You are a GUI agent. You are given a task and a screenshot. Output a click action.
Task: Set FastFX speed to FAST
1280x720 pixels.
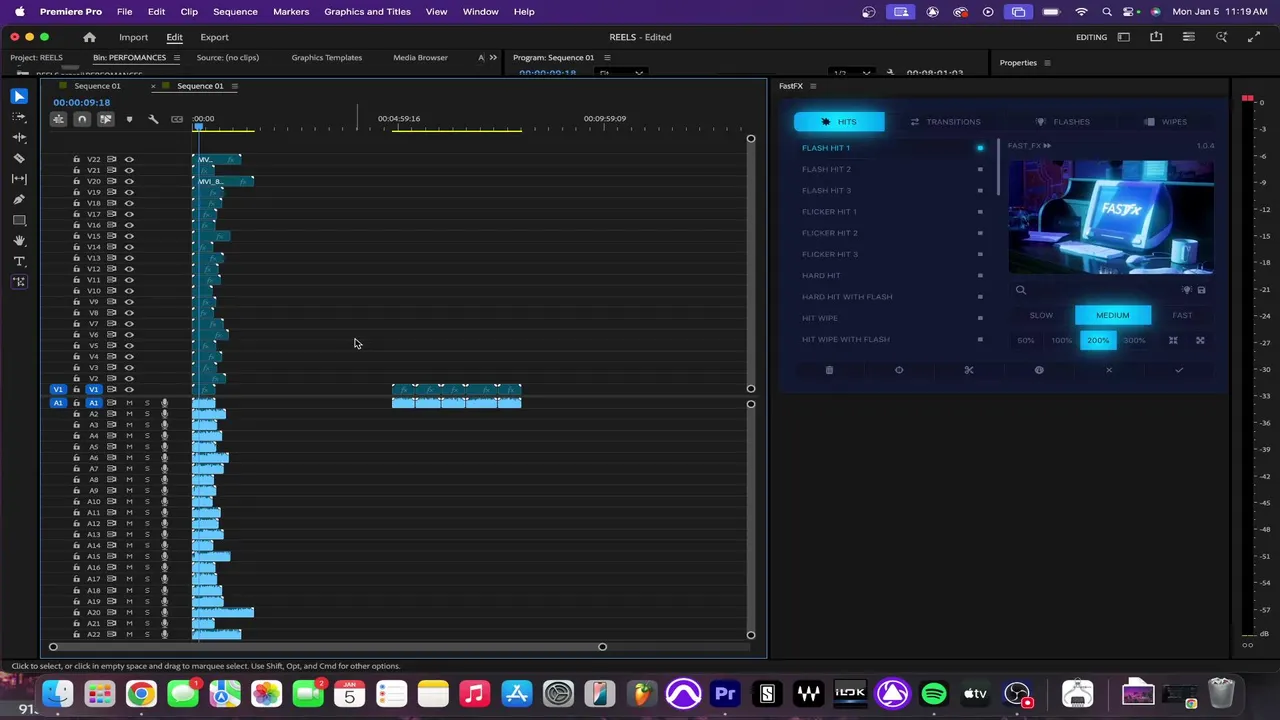pyautogui.click(x=1182, y=316)
